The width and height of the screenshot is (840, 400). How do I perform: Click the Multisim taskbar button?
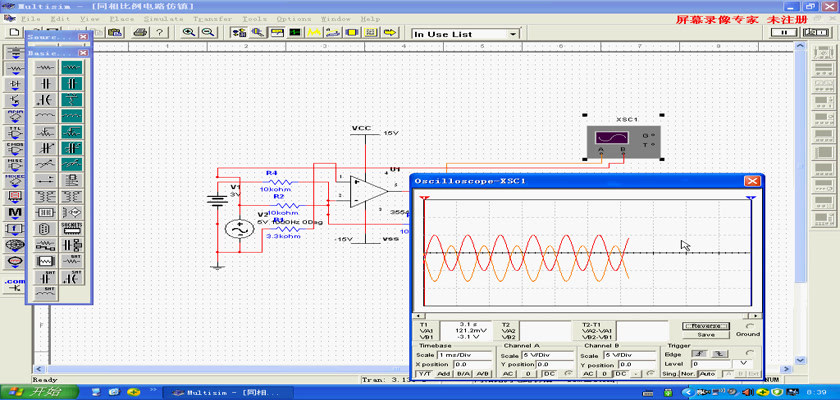click(228, 392)
